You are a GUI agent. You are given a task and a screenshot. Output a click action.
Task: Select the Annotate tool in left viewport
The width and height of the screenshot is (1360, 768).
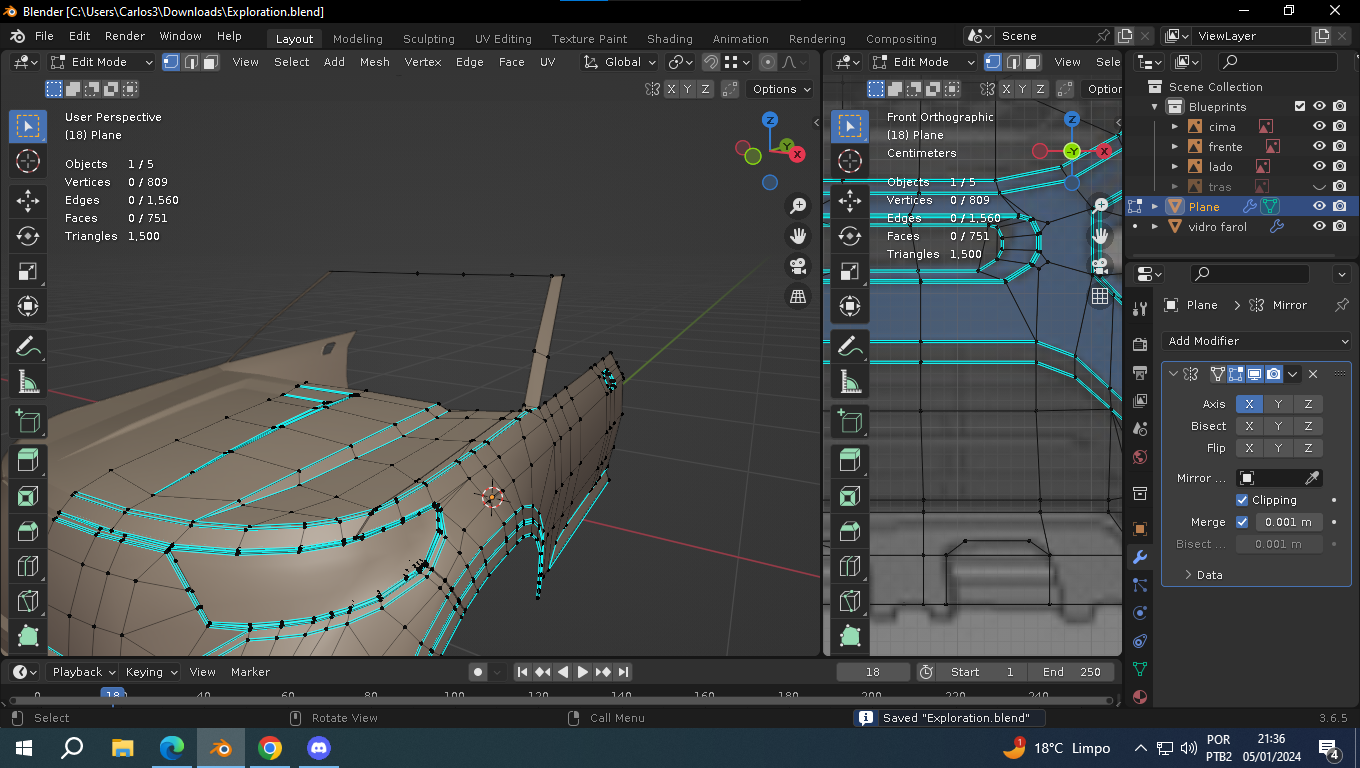point(28,346)
